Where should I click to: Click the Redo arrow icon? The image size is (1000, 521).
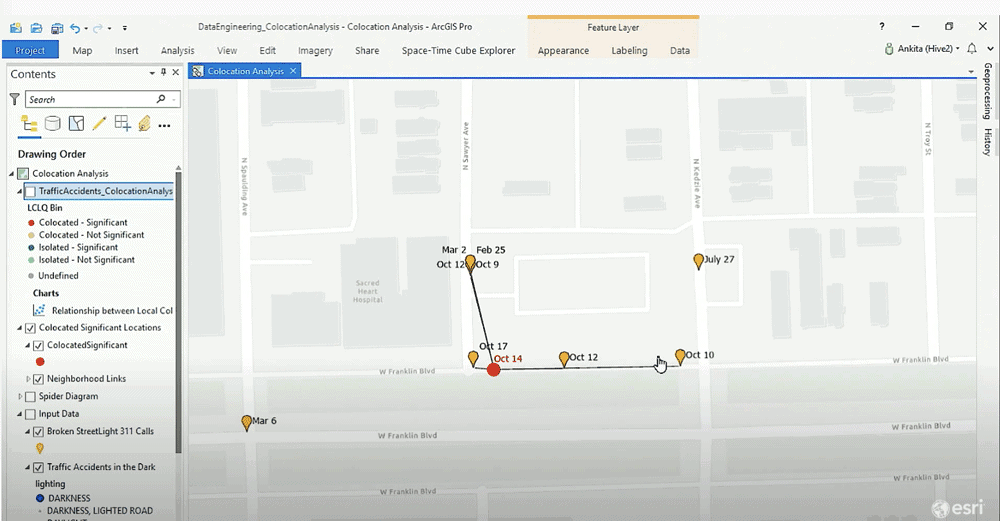pyautogui.click(x=98, y=27)
